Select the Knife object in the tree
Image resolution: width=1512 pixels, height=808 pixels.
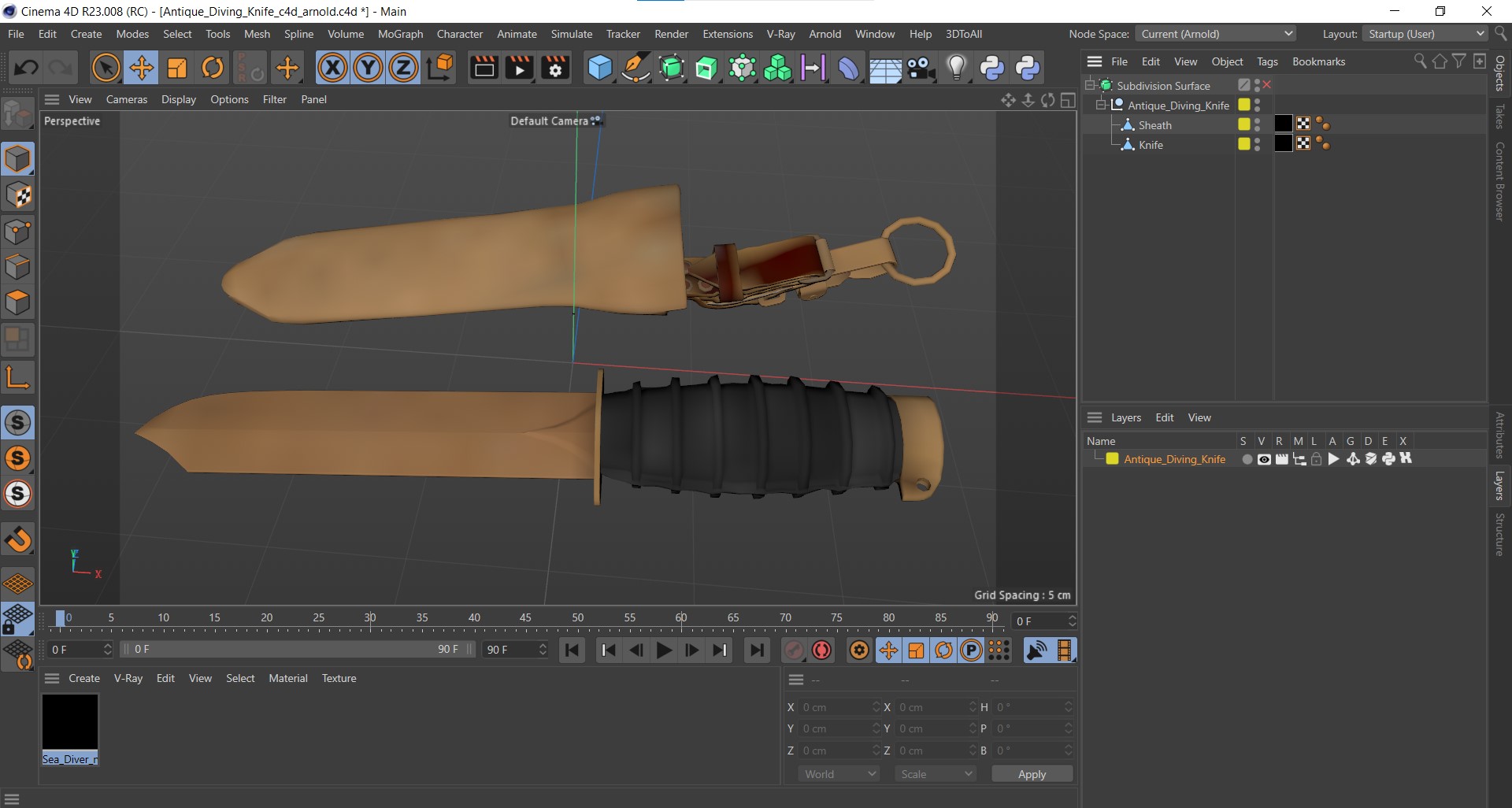pyautogui.click(x=1151, y=145)
